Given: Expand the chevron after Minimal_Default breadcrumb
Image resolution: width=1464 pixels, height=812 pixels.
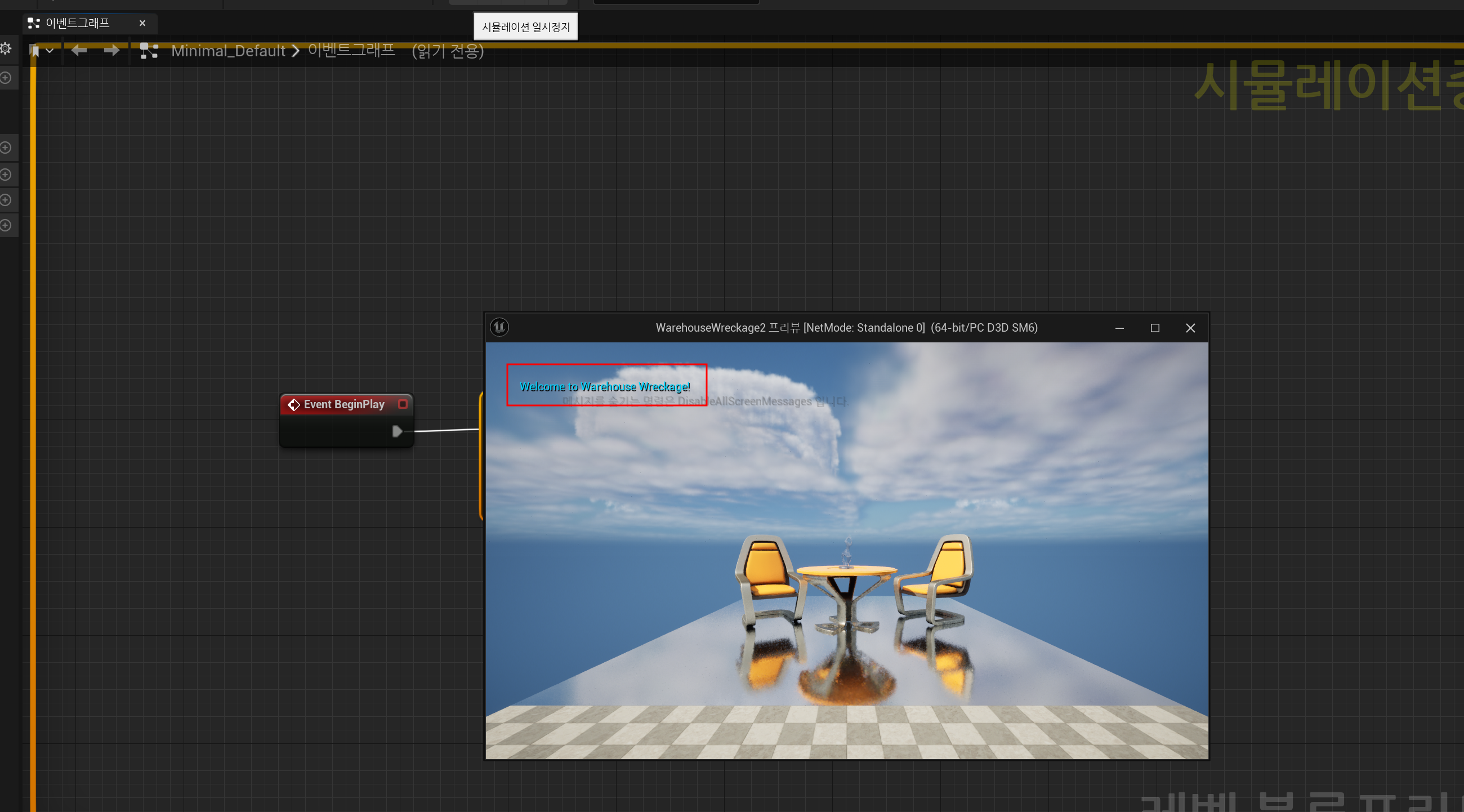Looking at the screenshot, I should click(x=296, y=51).
